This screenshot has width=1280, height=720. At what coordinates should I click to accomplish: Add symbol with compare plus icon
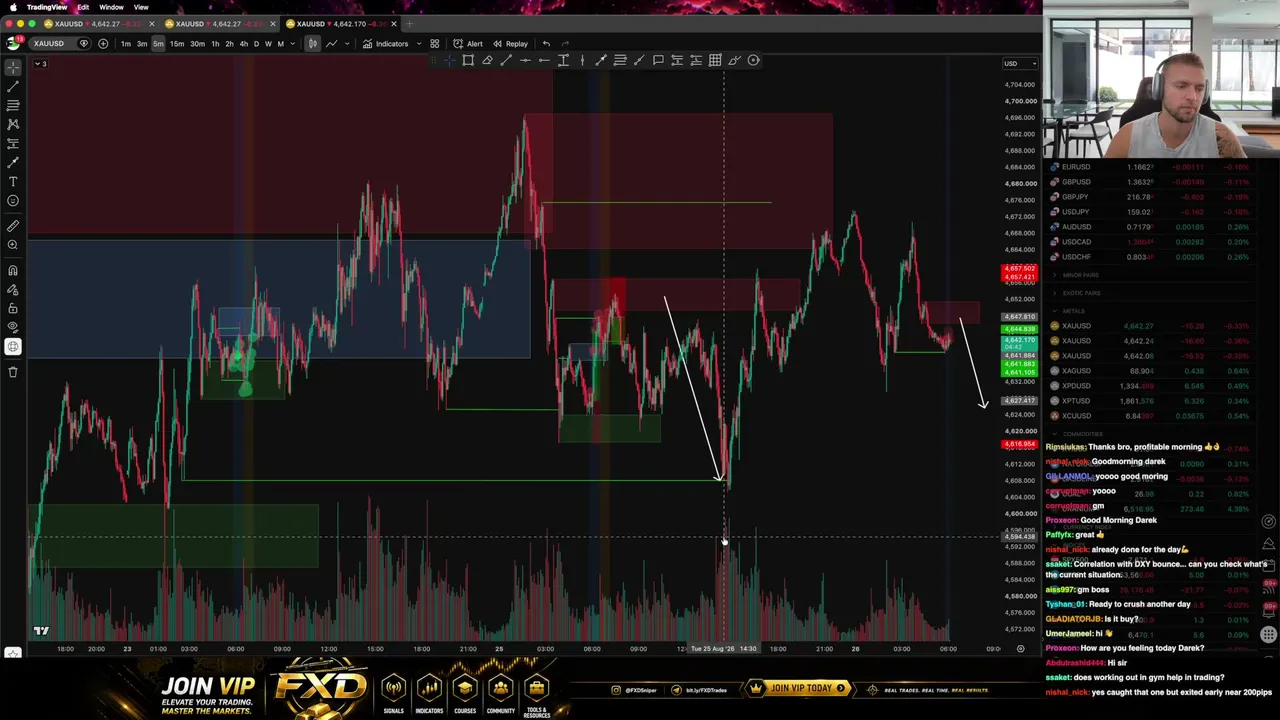(103, 44)
